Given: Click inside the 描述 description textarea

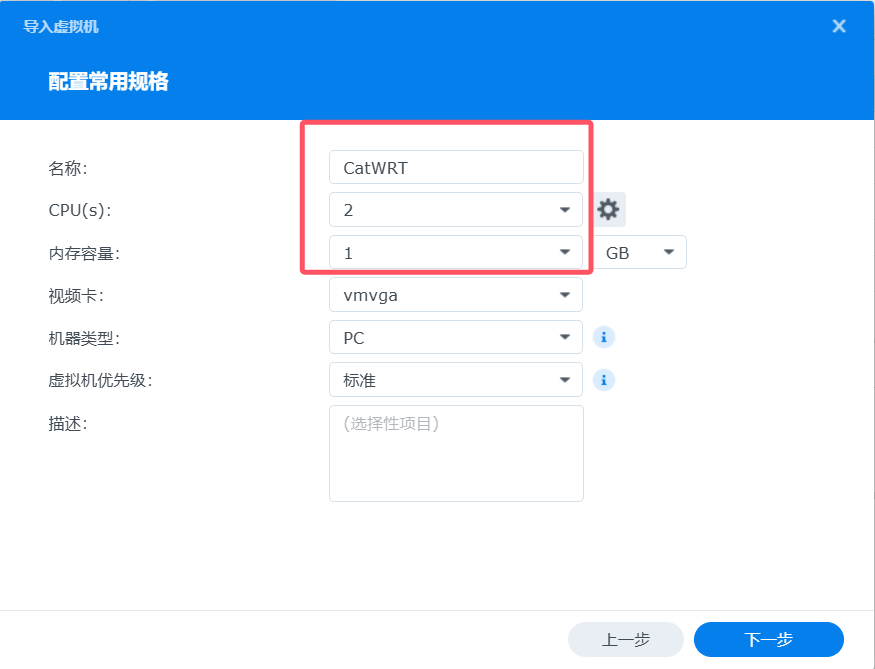Looking at the screenshot, I should 456,450.
